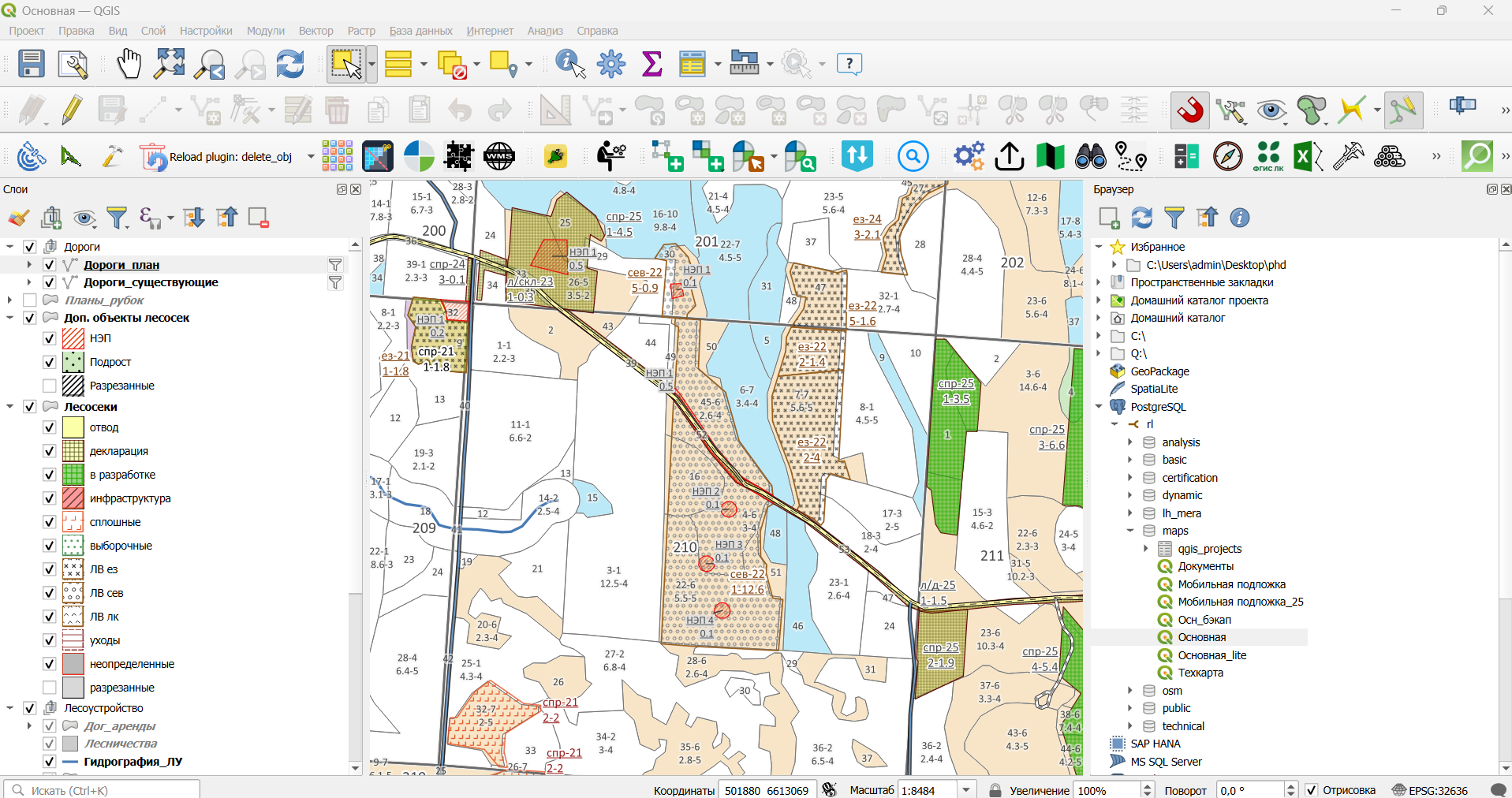
Task: Click Browser panel info properties icon
Action: [1240, 218]
